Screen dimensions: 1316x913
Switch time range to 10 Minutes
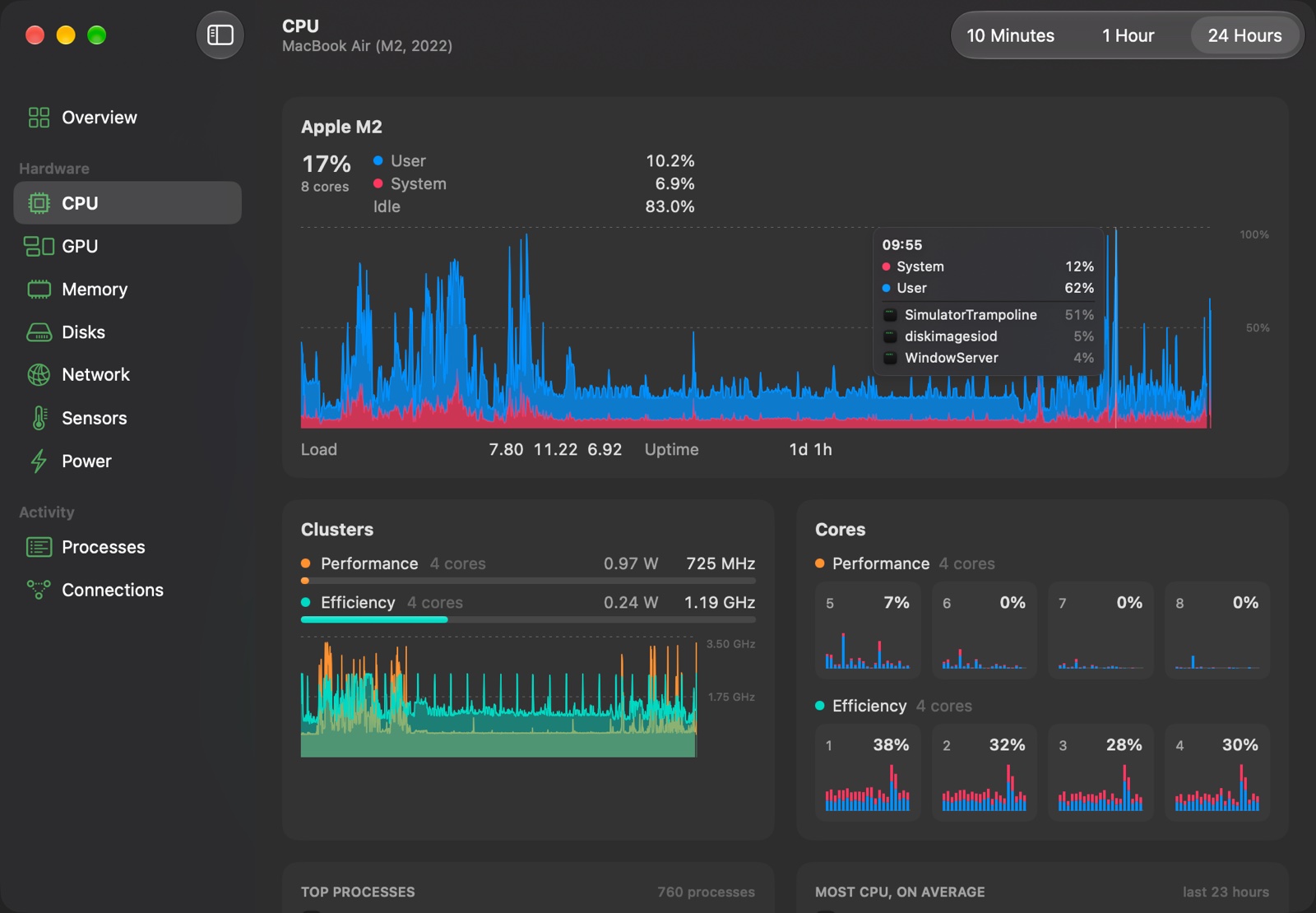coord(1010,35)
